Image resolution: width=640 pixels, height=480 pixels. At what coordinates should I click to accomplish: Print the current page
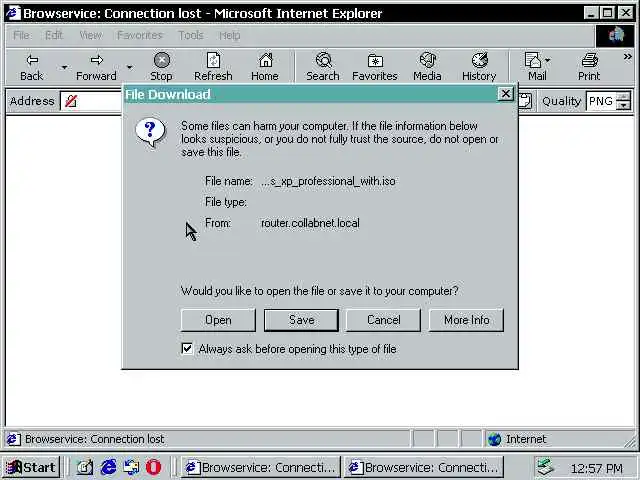[589, 67]
